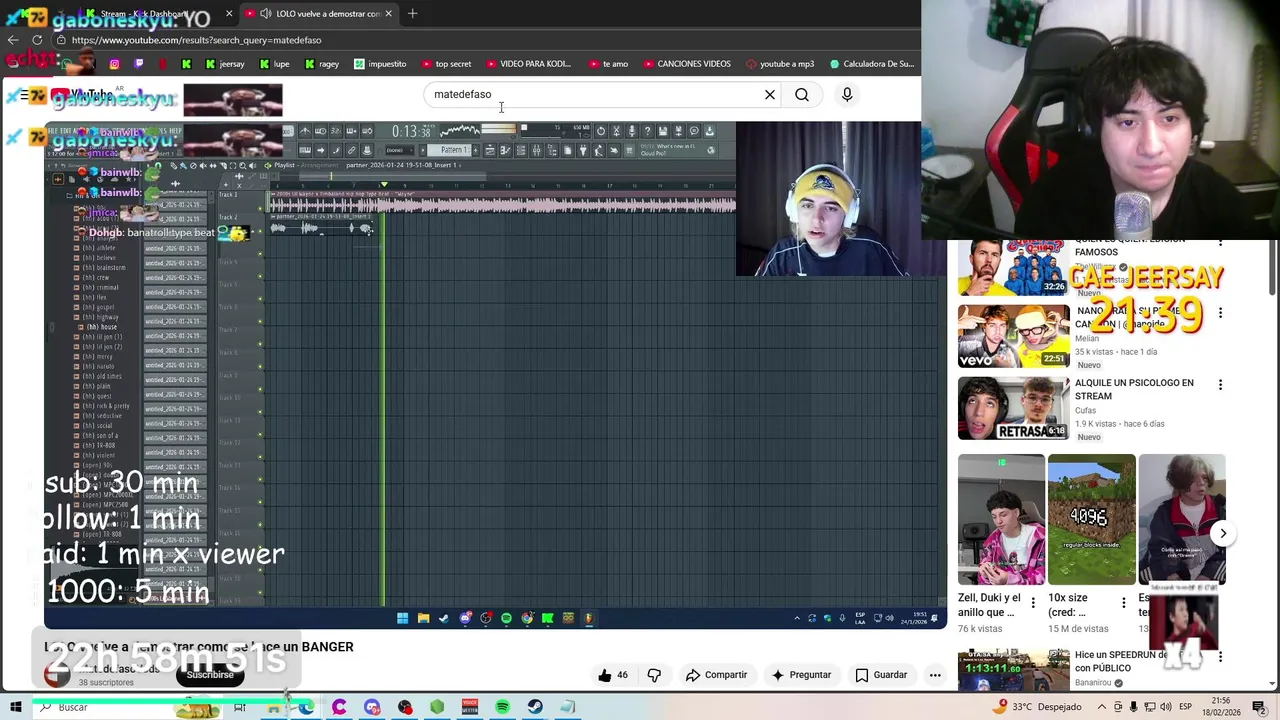Show next Shorts with the right chevron

point(1222,533)
